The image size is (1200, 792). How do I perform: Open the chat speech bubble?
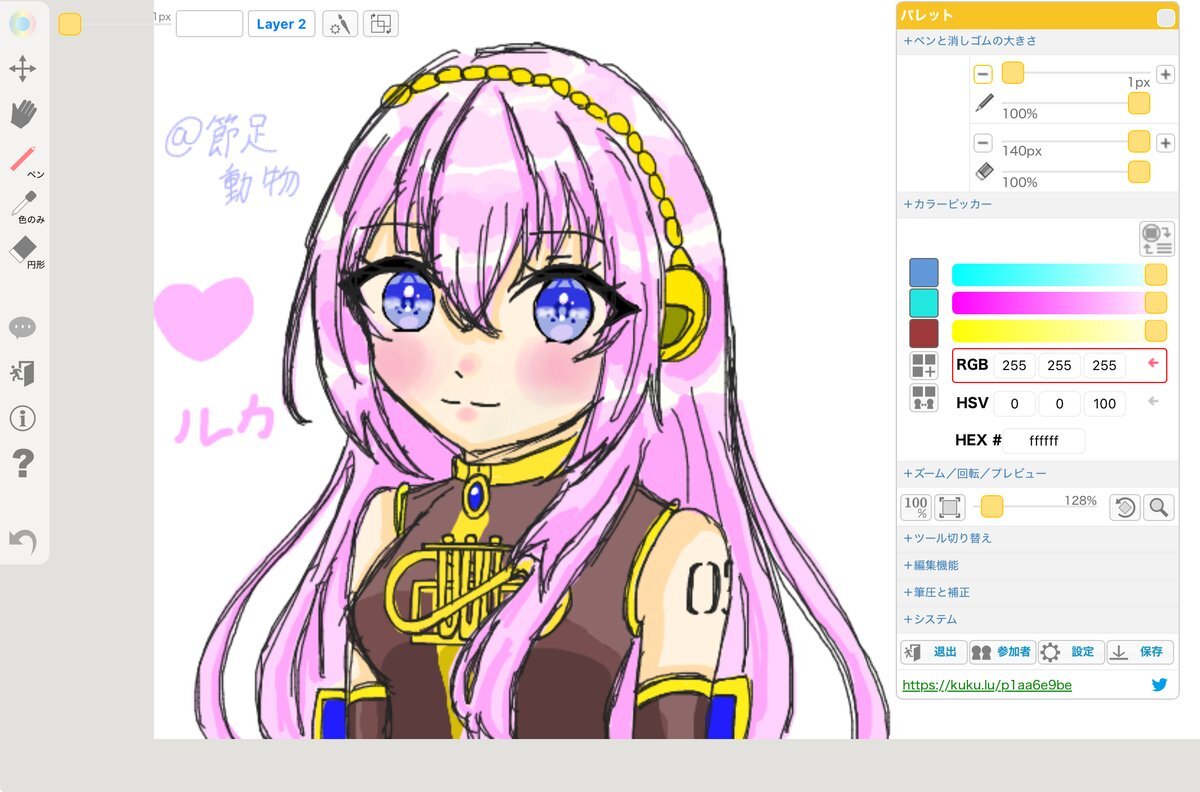(22, 328)
